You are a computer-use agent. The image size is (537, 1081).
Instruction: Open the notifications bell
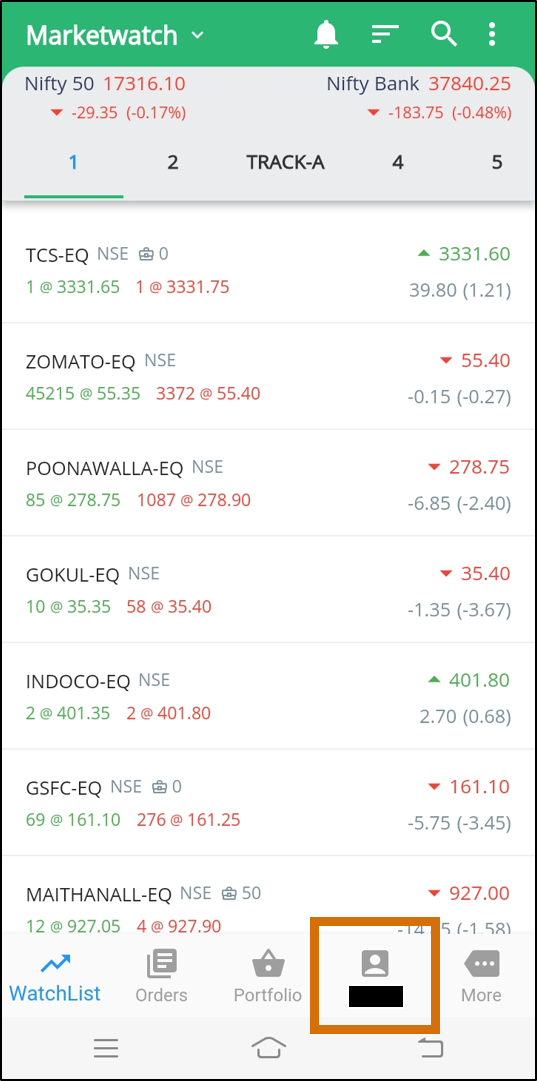pos(326,34)
